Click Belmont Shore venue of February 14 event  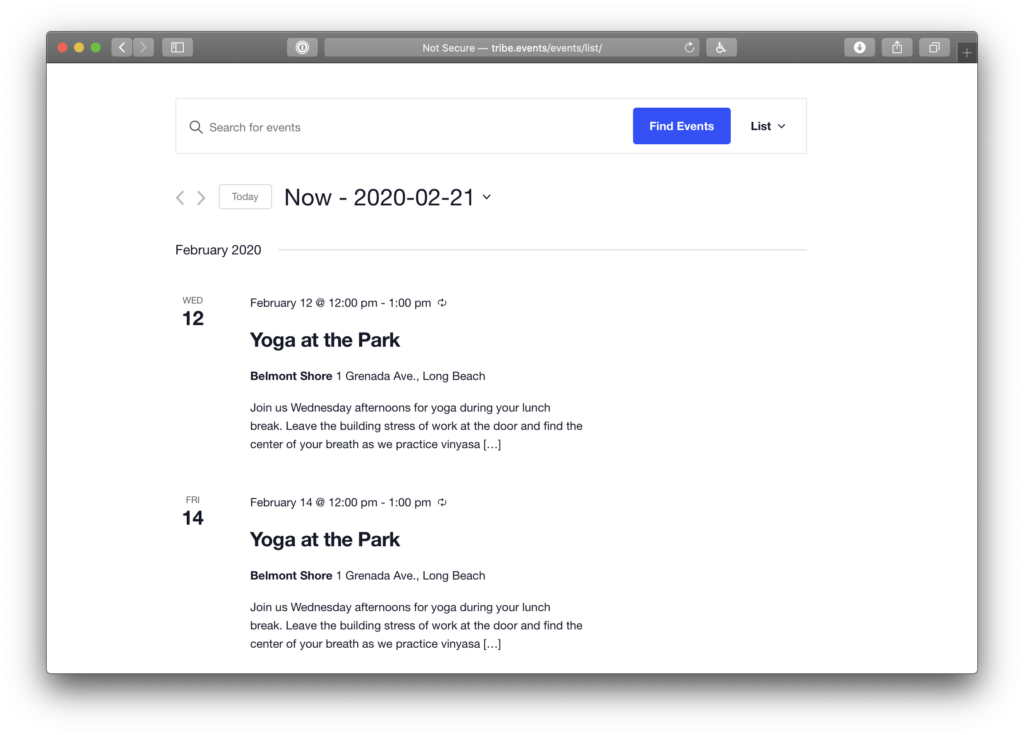[291, 575]
